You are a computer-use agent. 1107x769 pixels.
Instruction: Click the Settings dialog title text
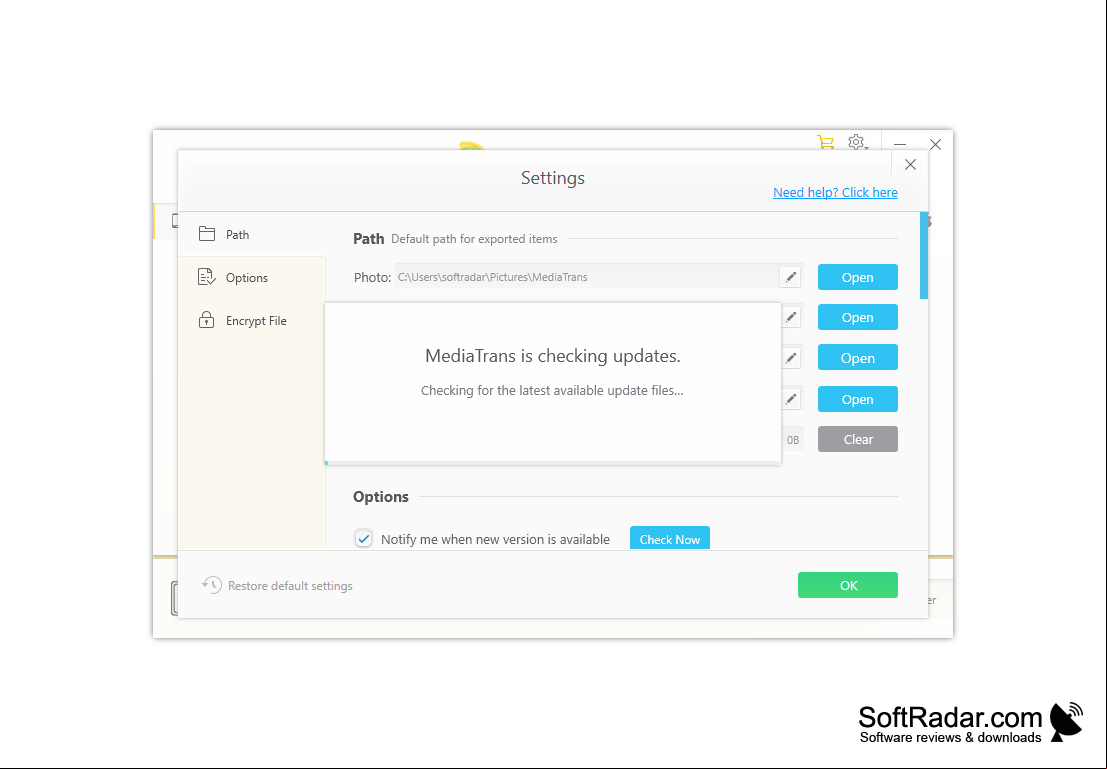click(553, 178)
